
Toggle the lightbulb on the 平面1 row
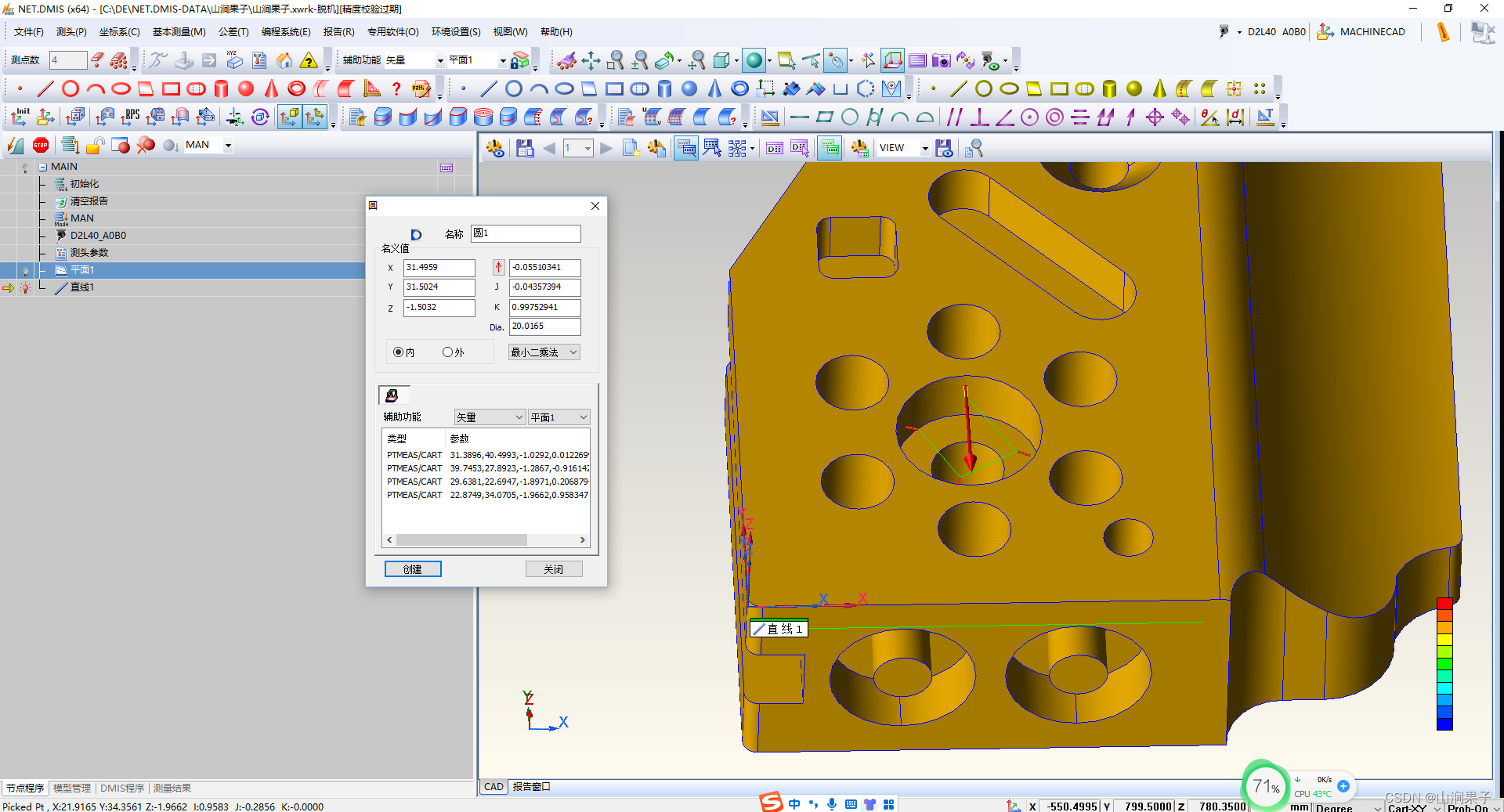[25, 271]
